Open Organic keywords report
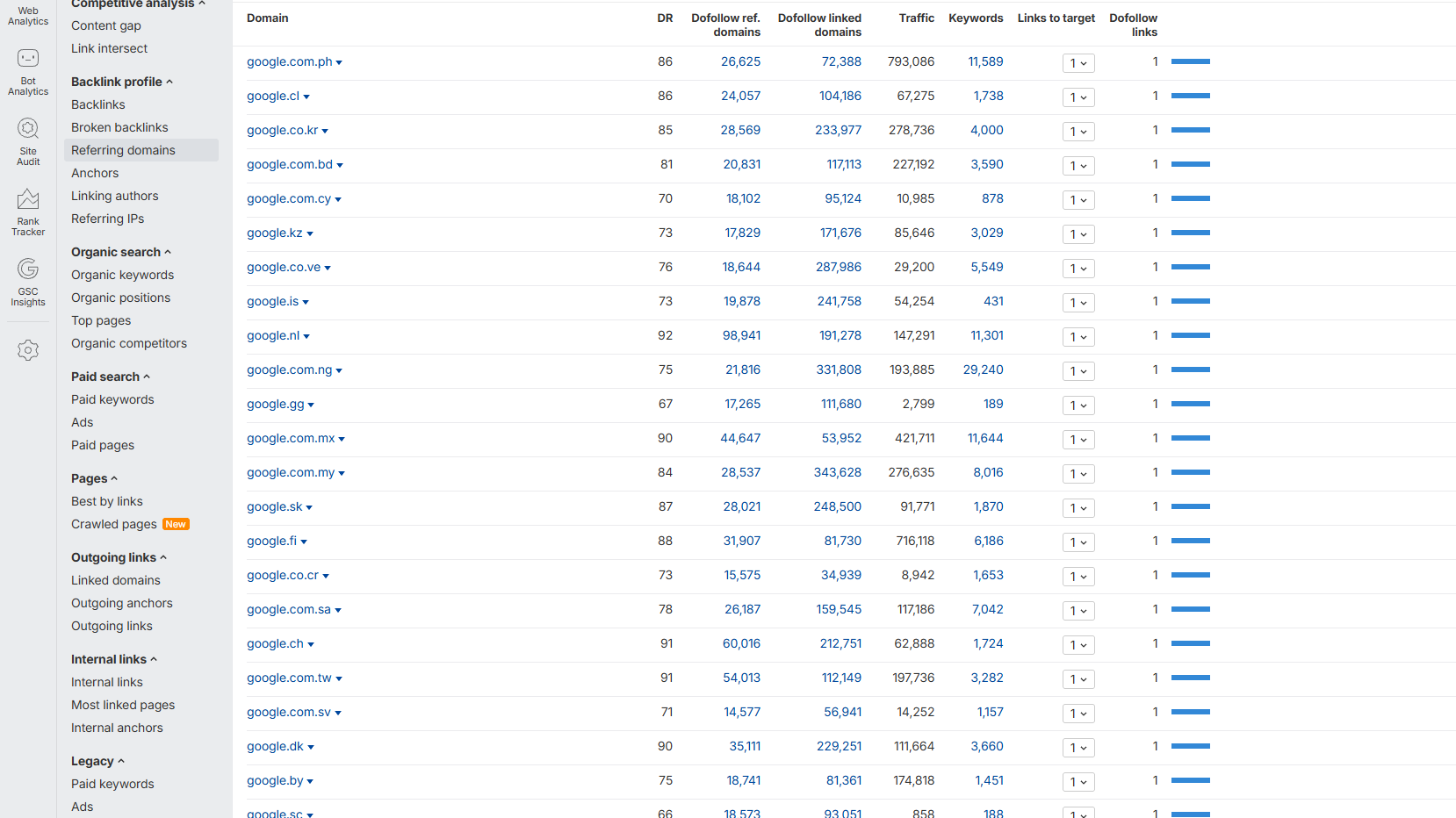Viewport: 1456px width, 818px height. (x=123, y=275)
